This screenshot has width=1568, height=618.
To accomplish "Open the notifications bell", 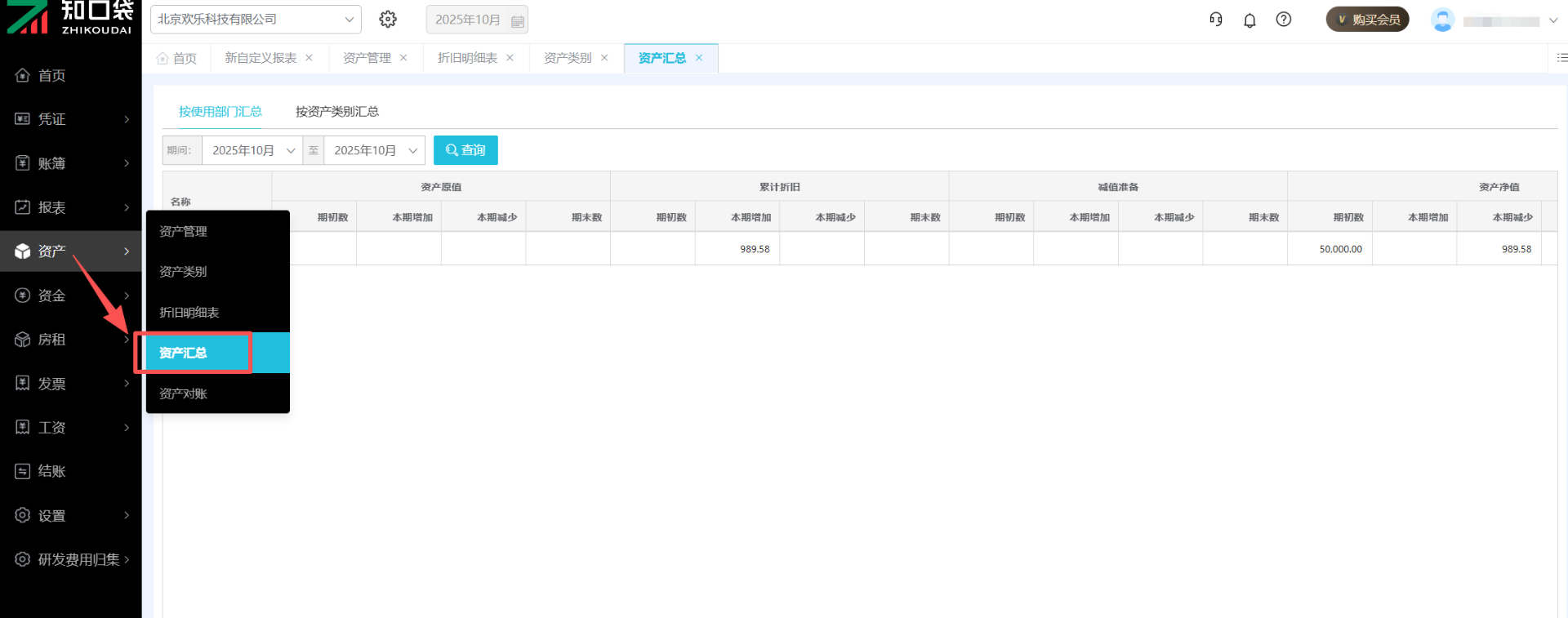I will 1249,20.
